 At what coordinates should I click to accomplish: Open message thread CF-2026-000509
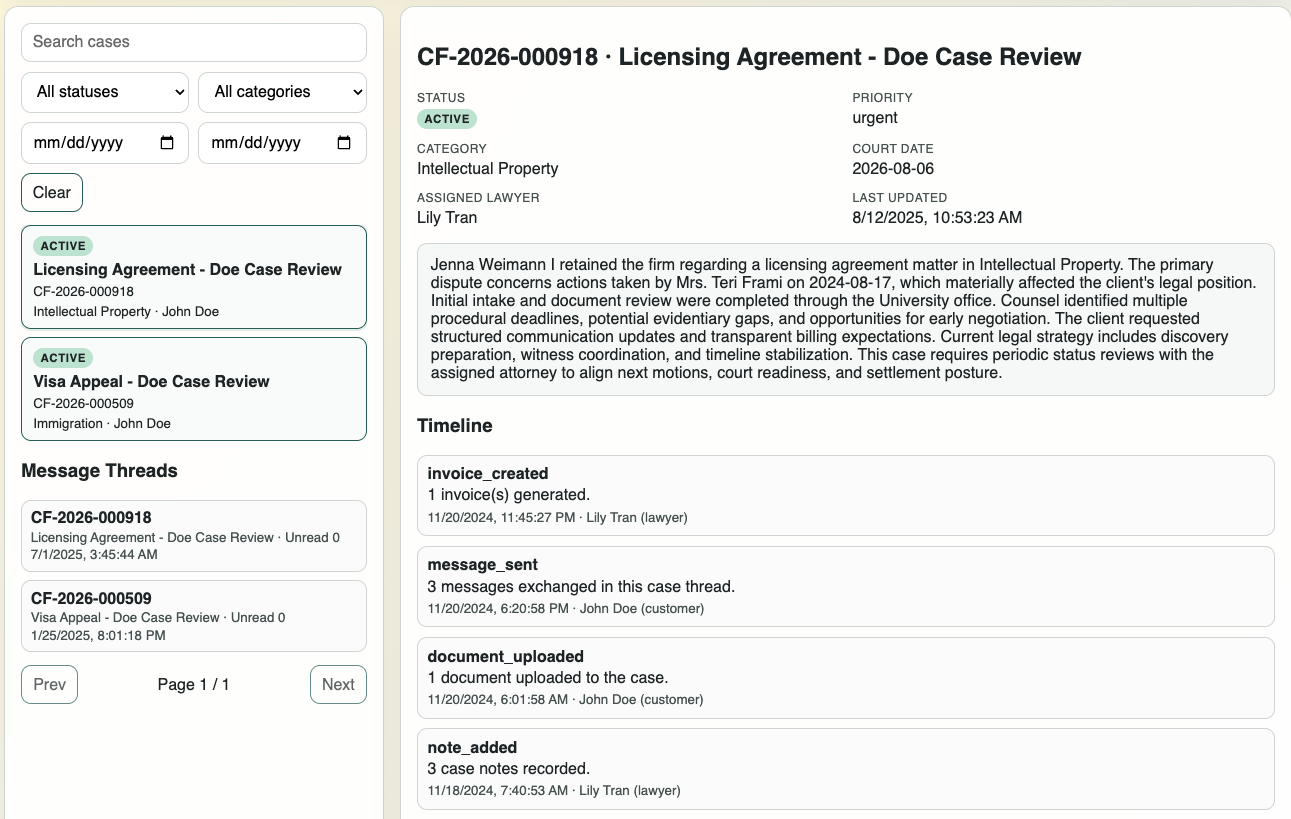pos(194,616)
